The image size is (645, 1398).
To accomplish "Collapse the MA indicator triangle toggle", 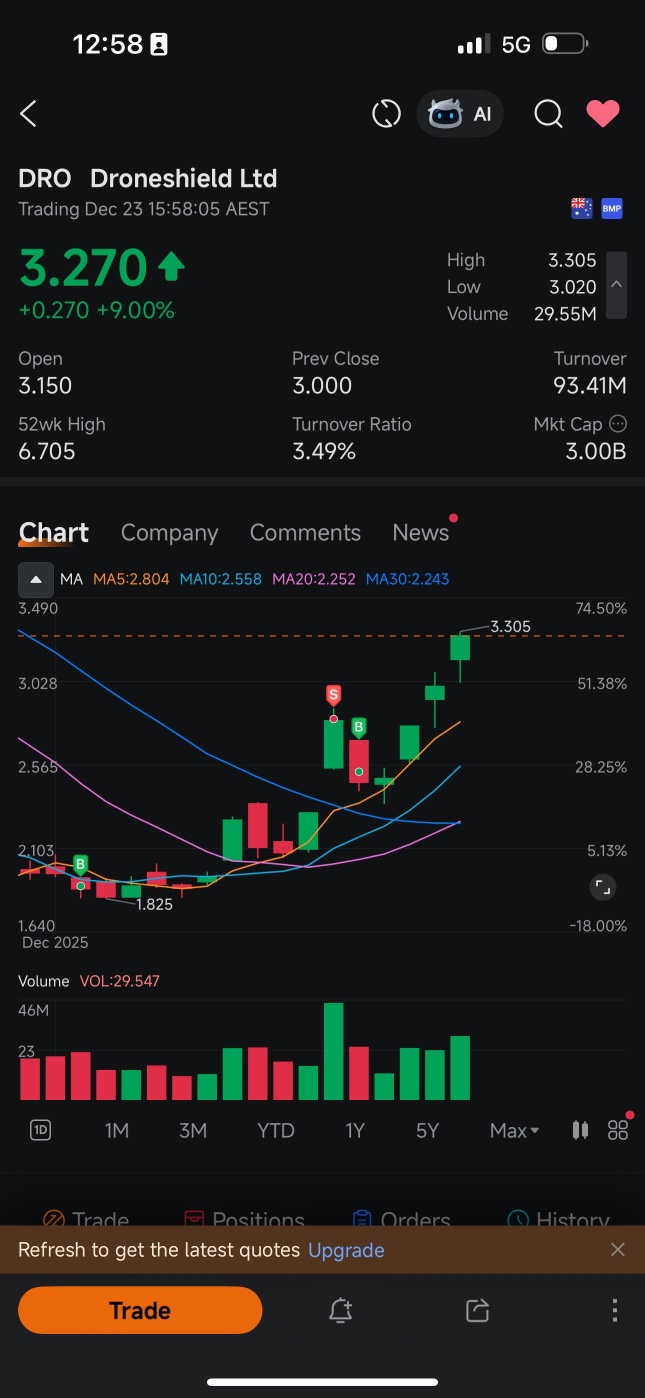I will (x=35, y=579).
